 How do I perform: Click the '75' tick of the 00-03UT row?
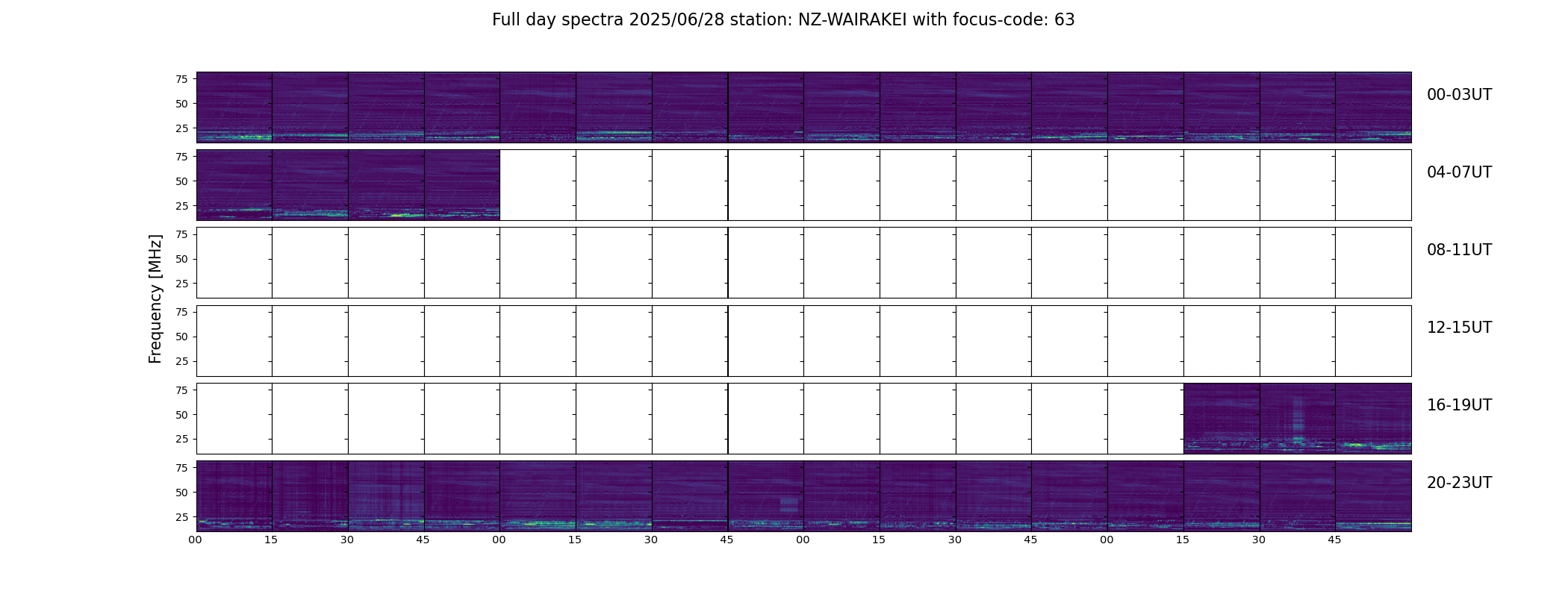pos(181,79)
